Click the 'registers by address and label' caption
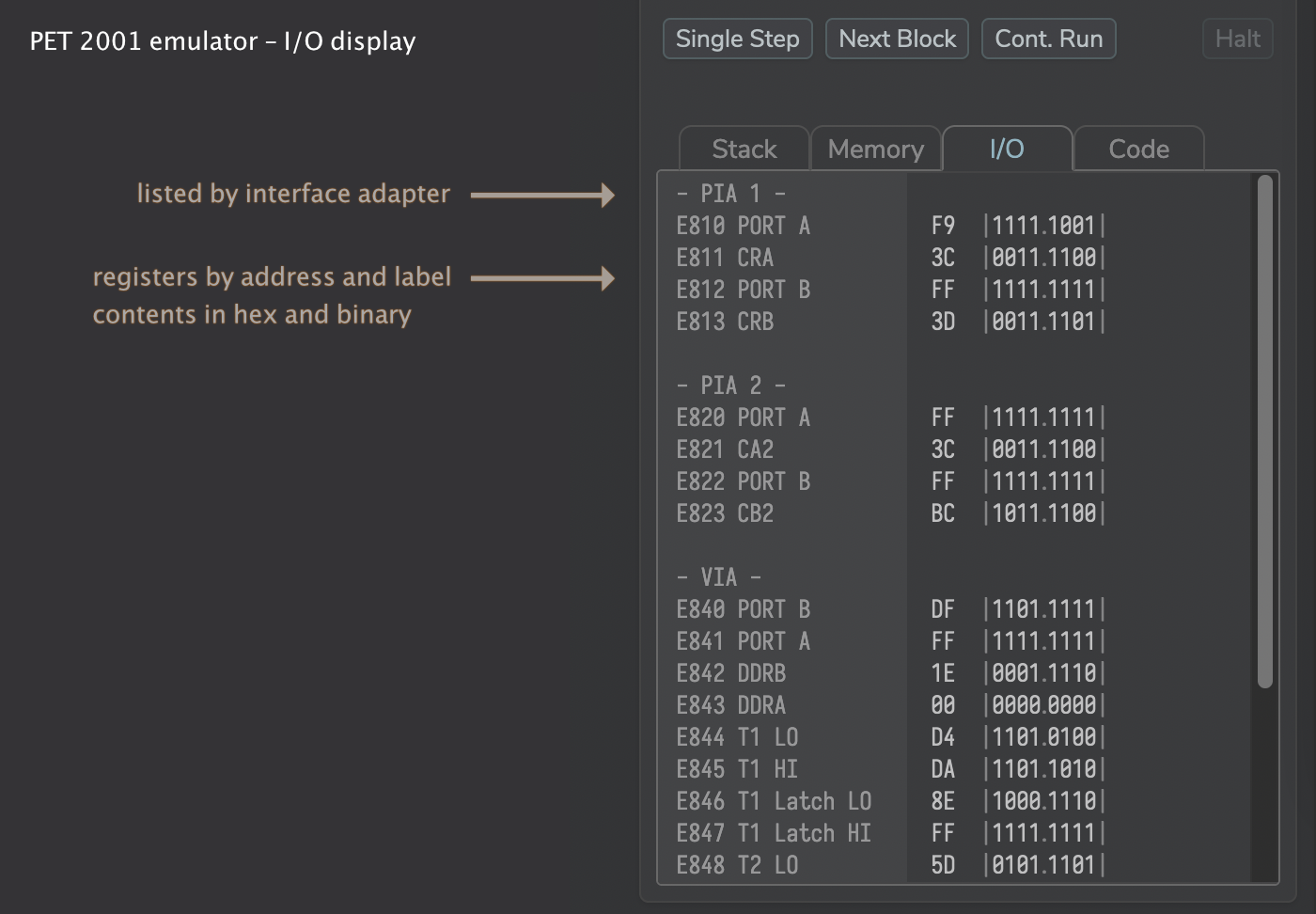Screen dimensions: 1316x914 pos(272,276)
